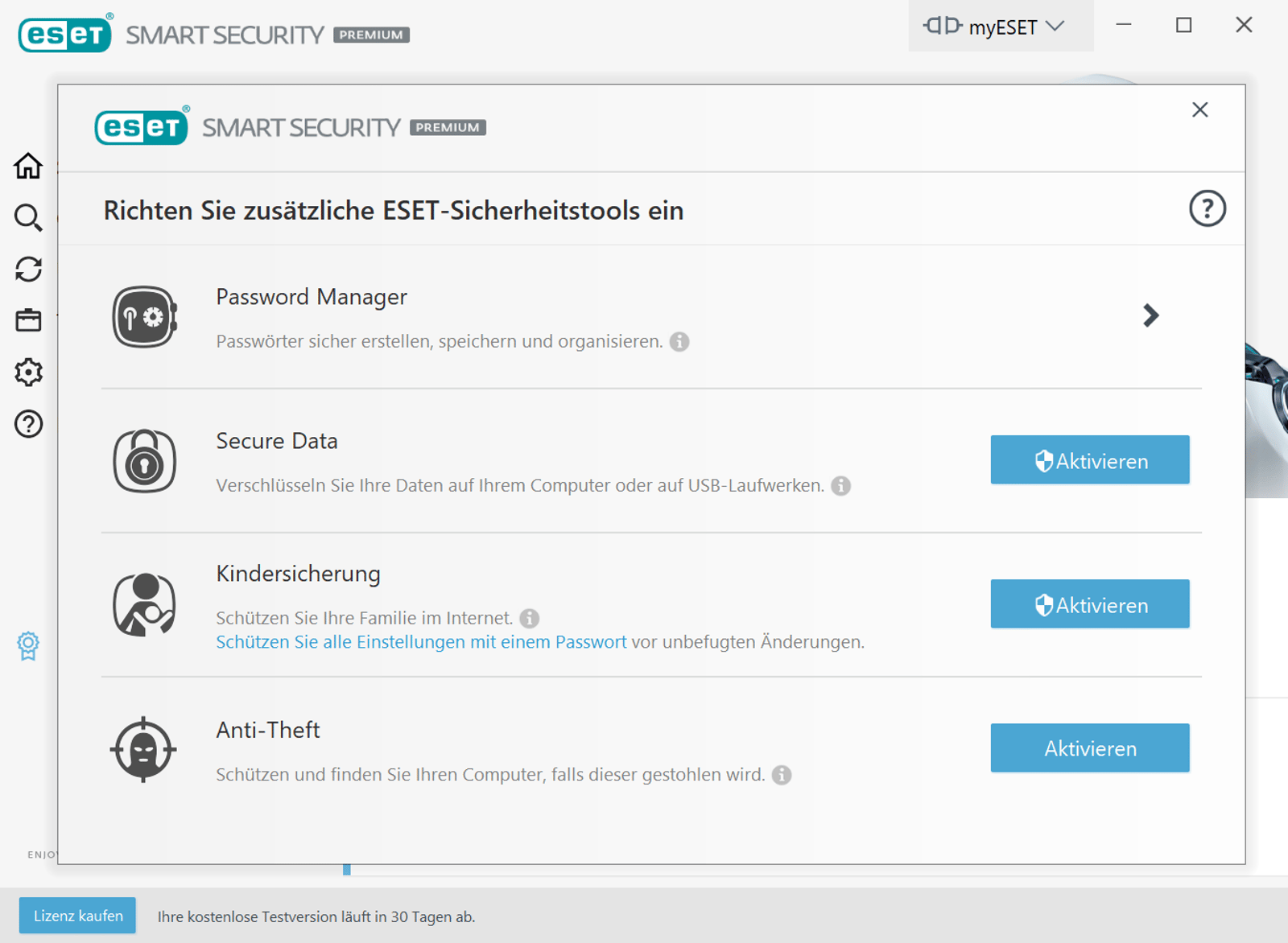The width and height of the screenshot is (1288, 943).
Task: Open Help via the sidebar question mark
Action: [x=28, y=424]
